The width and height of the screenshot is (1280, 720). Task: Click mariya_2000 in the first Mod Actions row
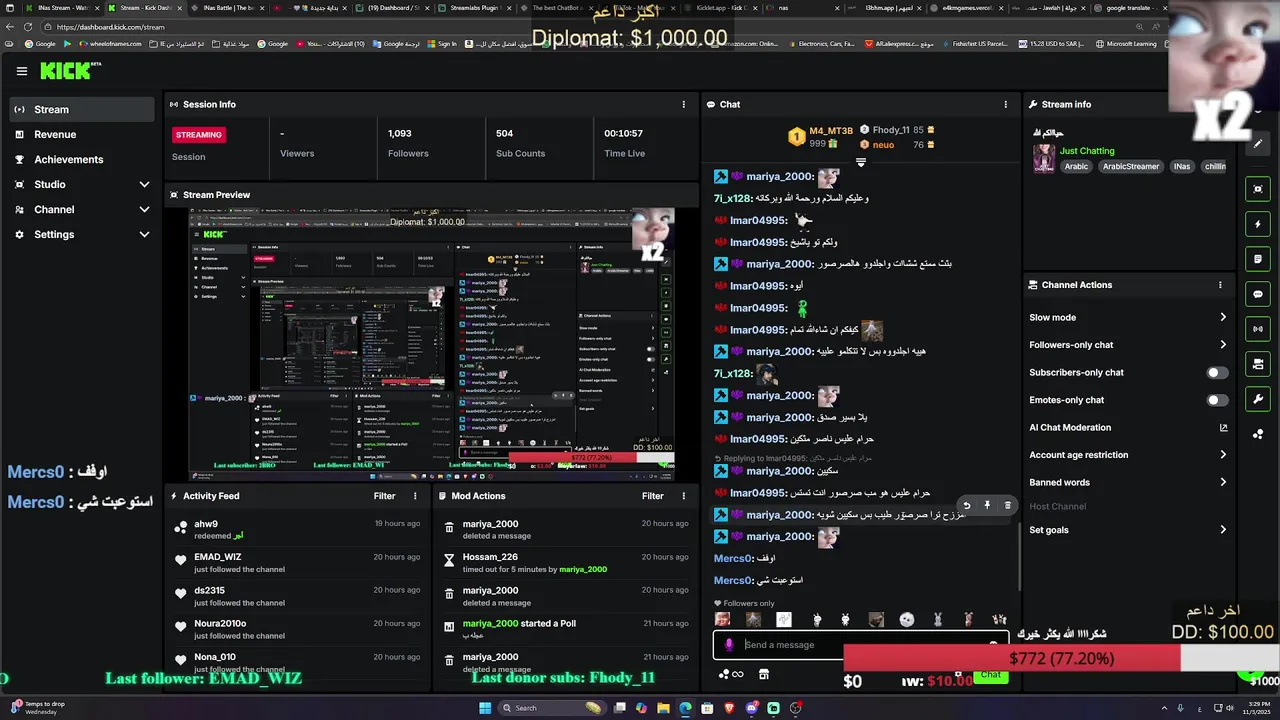tap(490, 524)
